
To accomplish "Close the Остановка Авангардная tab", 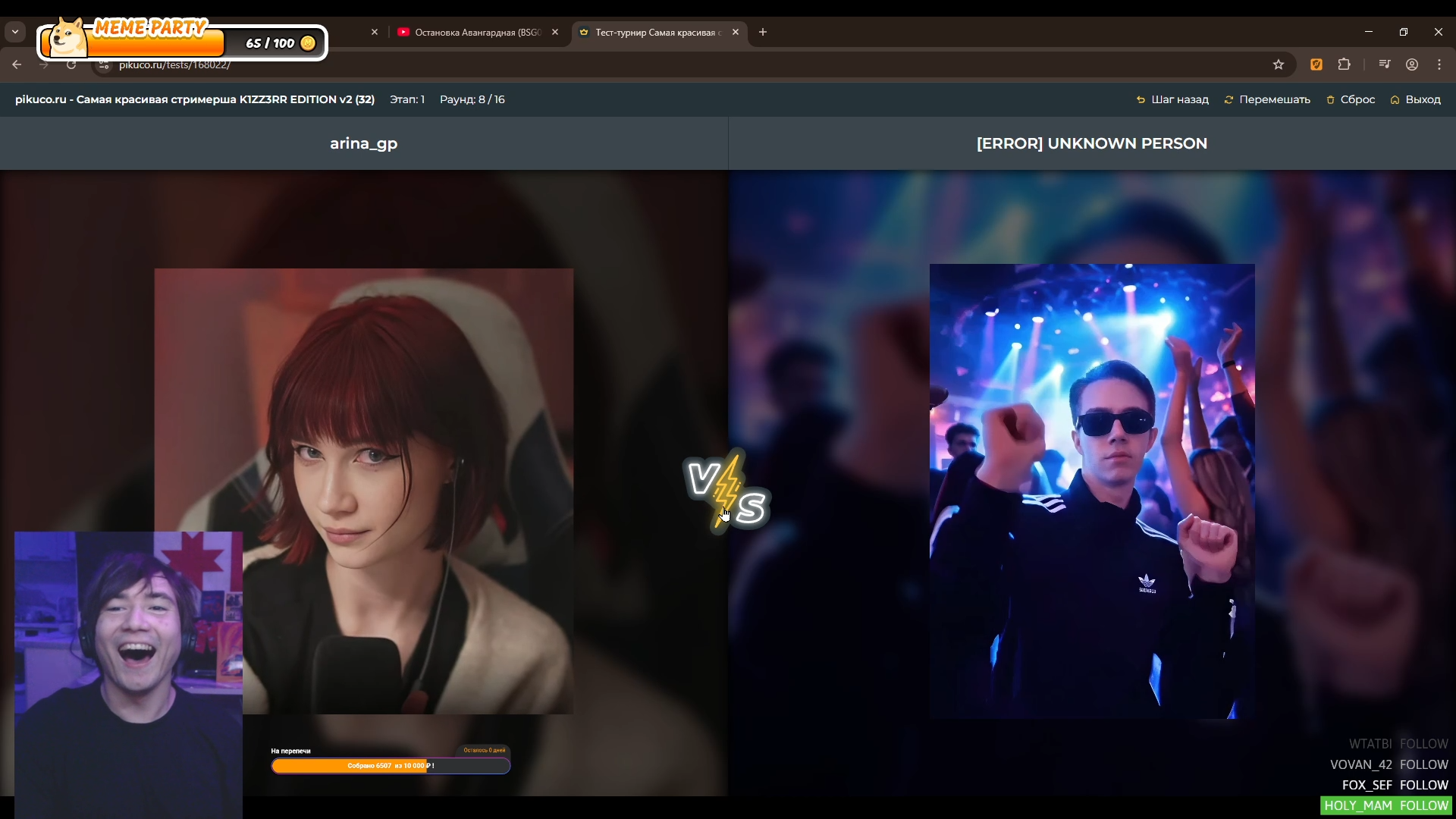I will [x=555, y=32].
